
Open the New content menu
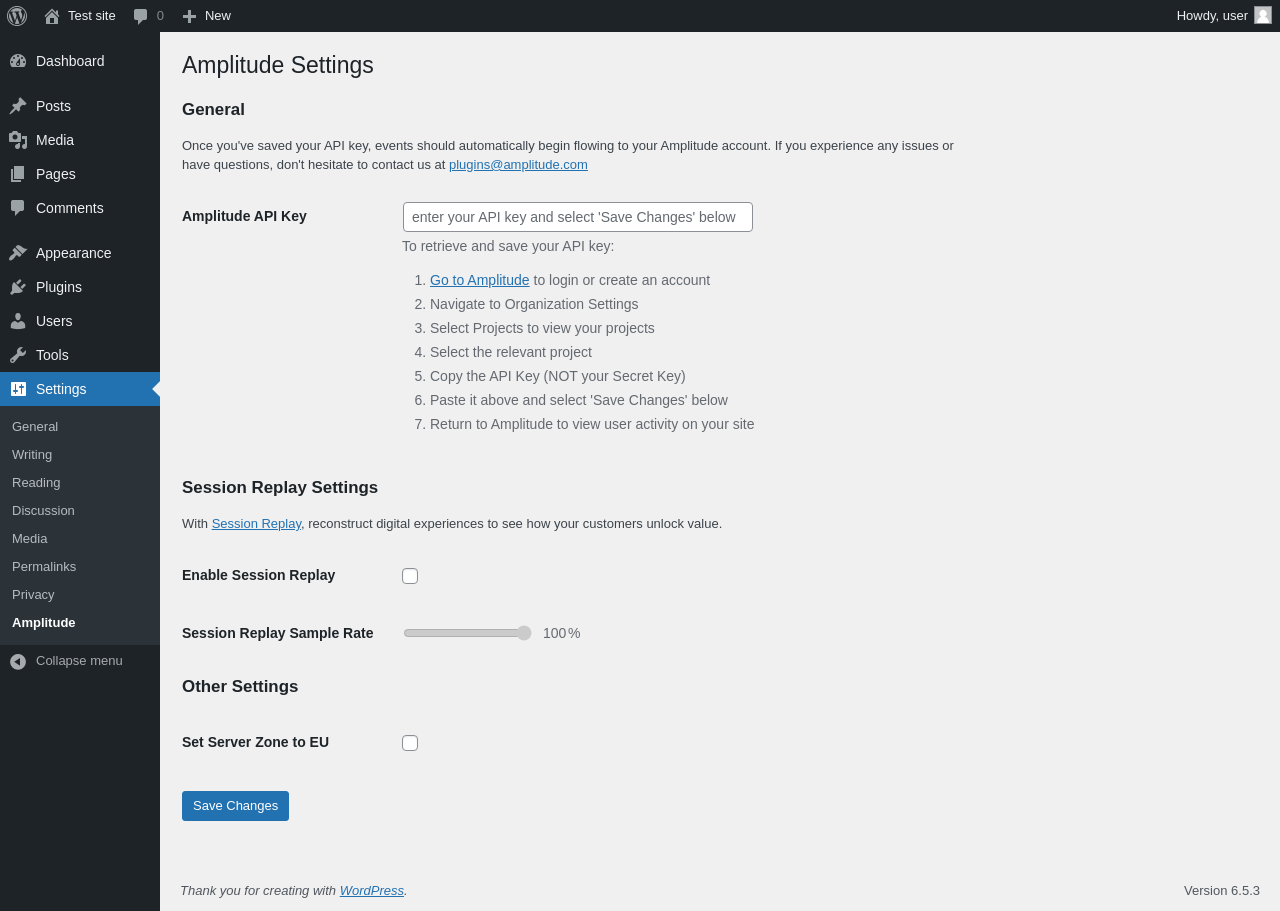point(207,16)
